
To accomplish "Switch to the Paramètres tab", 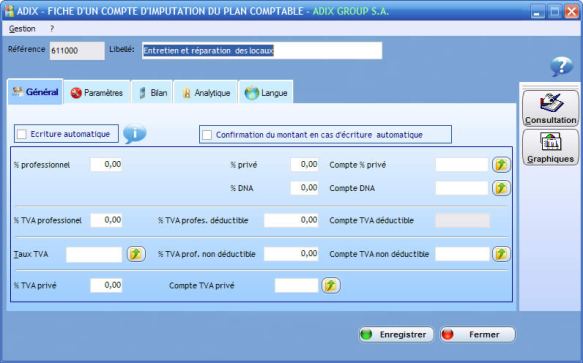I will [97, 93].
